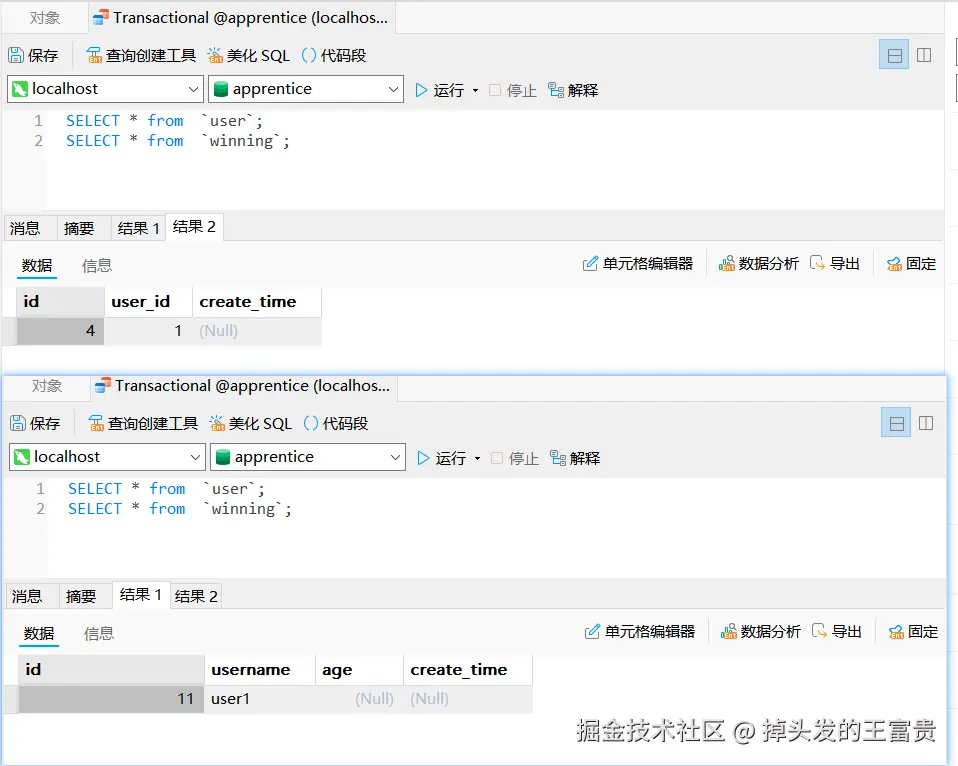Click SQL editor line with `winning` in upper window

pos(177,141)
